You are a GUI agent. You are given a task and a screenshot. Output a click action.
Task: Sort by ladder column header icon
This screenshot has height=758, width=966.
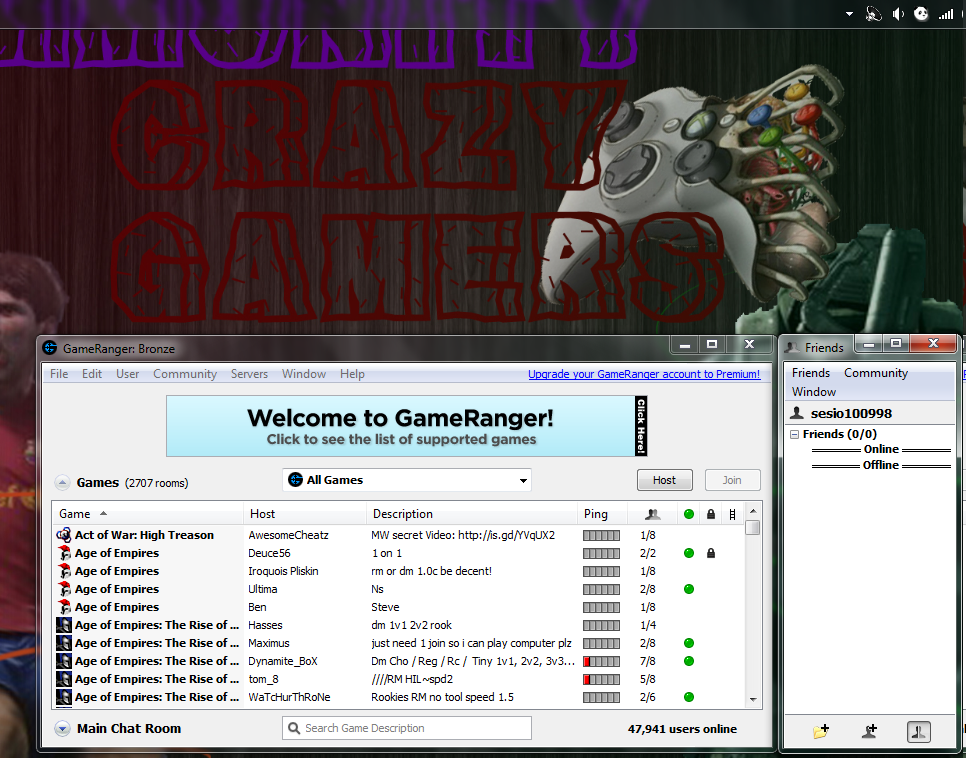point(732,514)
